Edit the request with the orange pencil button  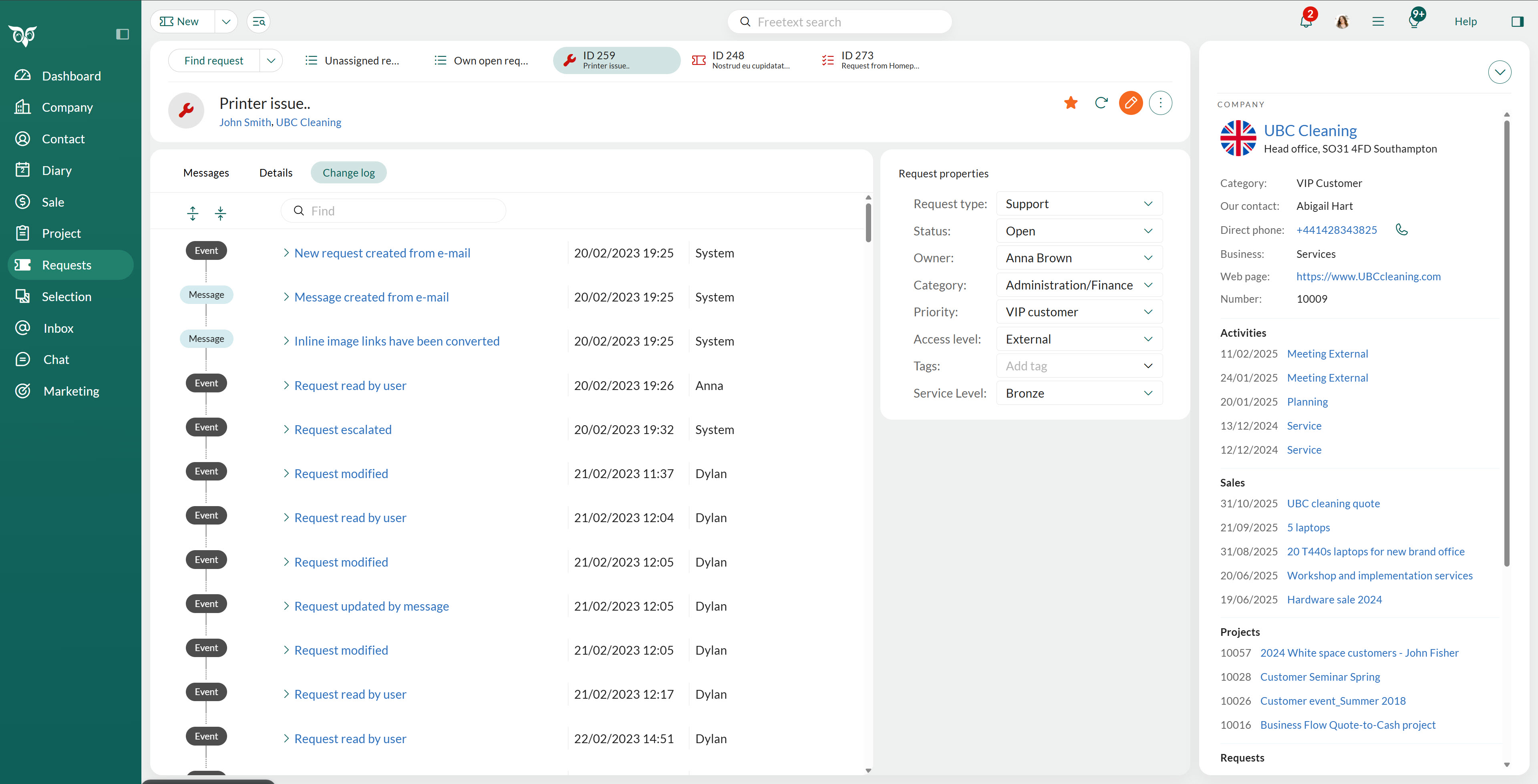[1130, 103]
